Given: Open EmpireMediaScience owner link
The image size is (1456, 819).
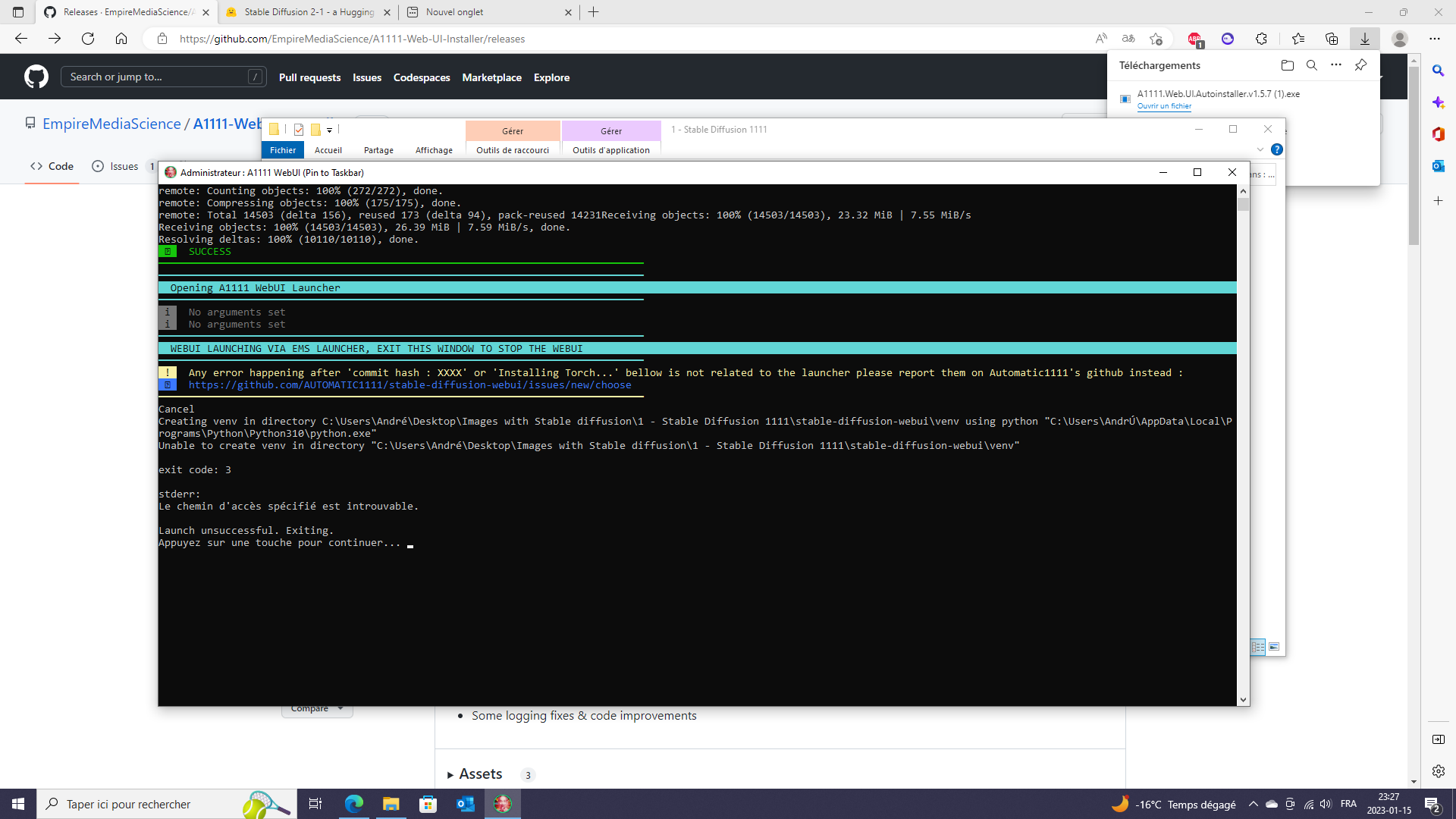Looking at the screenshot, I should (x=111, y=124).
